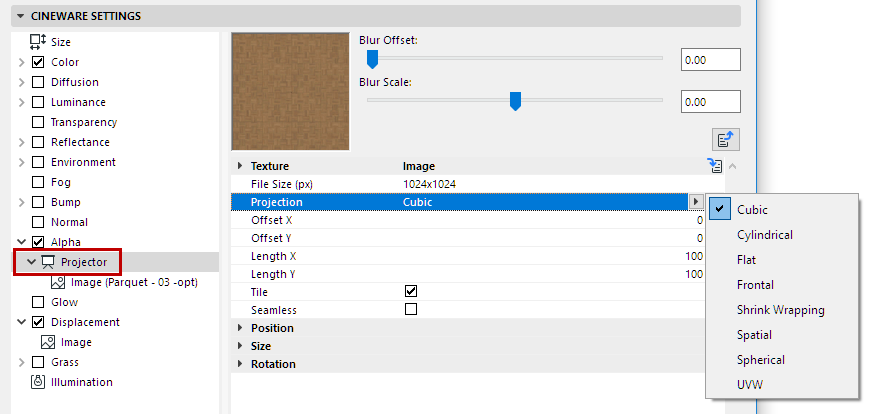This screenshot has height=414, width=869.
Task: Expand the Rotation section
Action: coord(240,364)
